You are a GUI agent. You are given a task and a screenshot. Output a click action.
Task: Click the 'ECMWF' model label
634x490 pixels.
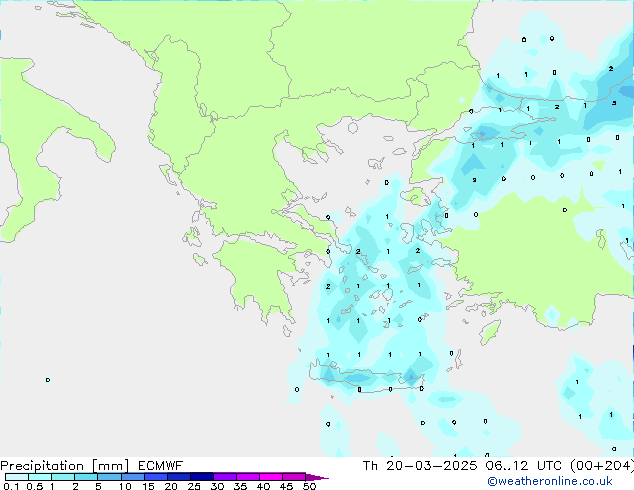click(161, 466)
